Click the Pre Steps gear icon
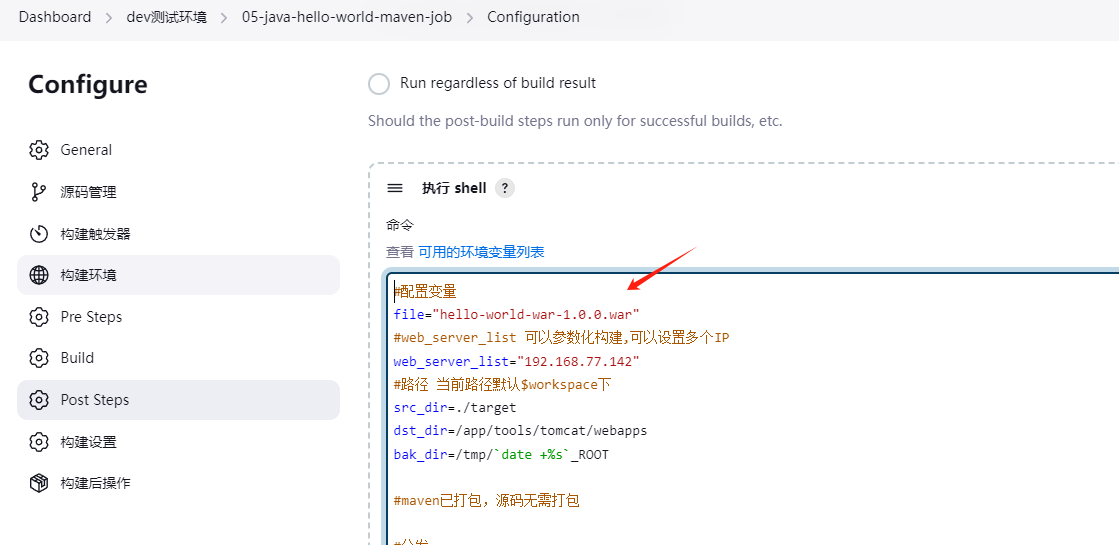This screenshot has height=545, width=1119. point(39,317)
